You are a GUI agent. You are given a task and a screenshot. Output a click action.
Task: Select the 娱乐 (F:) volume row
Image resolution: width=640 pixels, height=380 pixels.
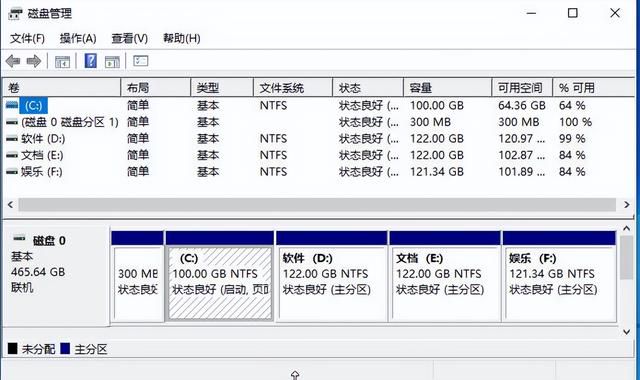tap(319, 172)
